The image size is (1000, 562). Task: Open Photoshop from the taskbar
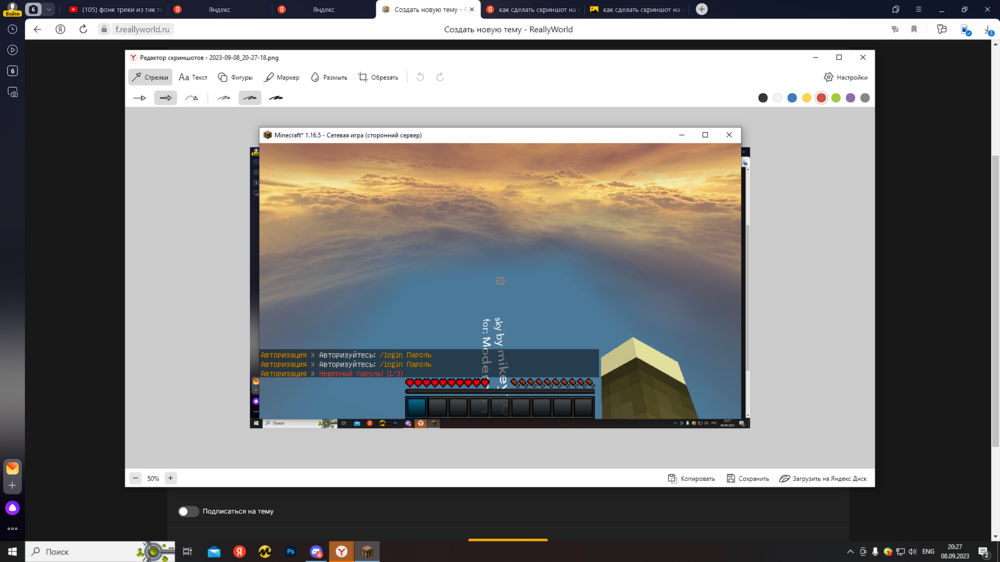pyautogui.click(x=291, y=551)
